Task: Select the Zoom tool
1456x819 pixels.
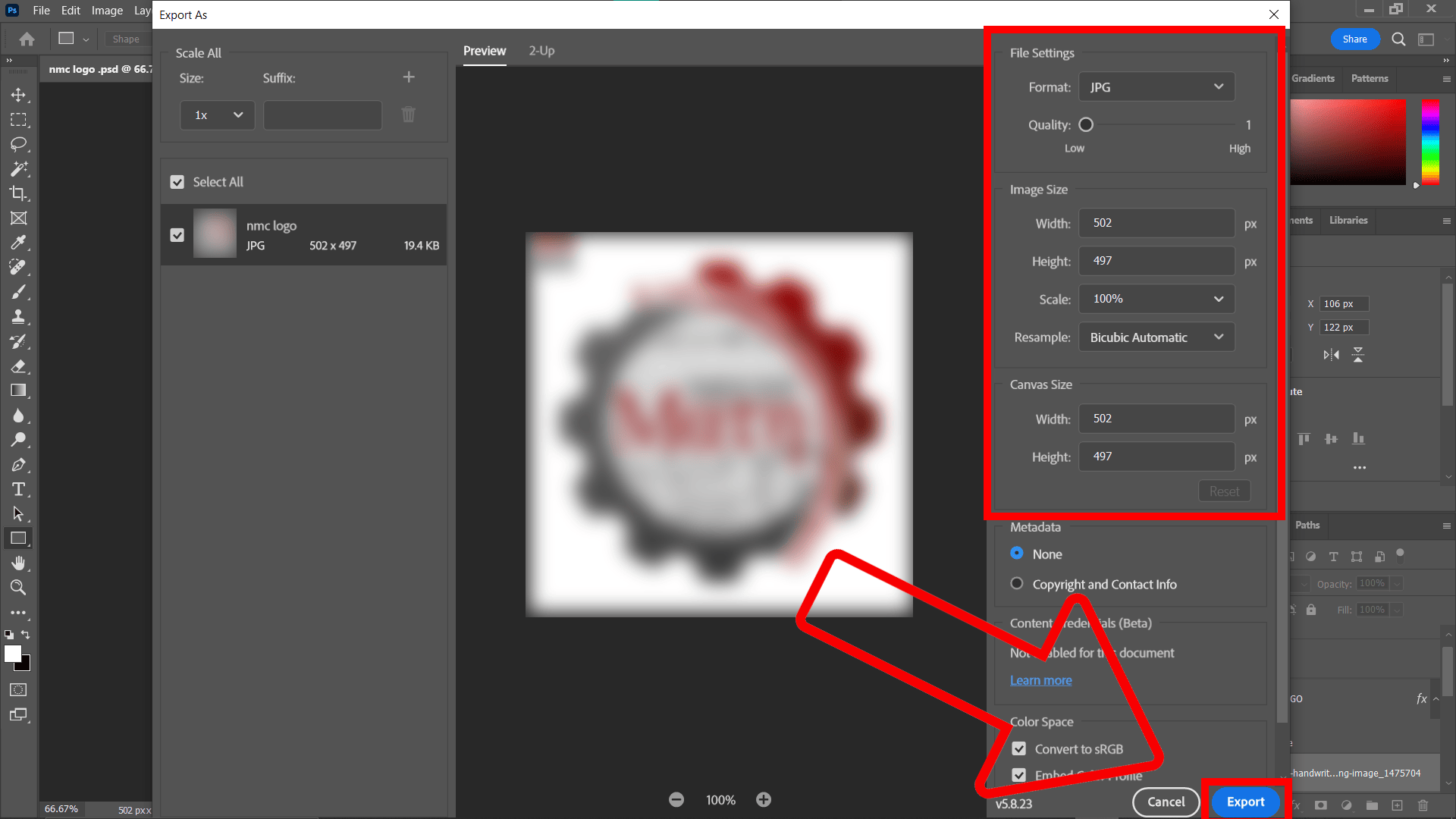Action: 18,588
